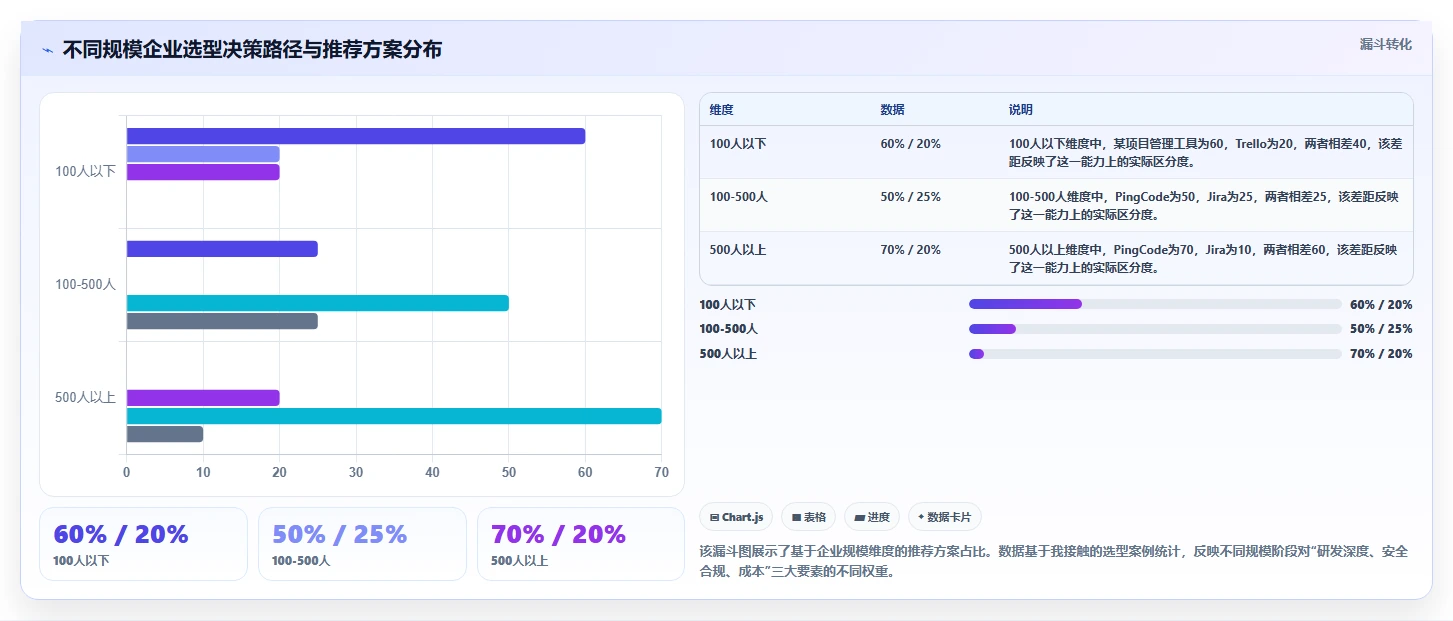Select the 数据卡片 tag chip

coord(945,517)
